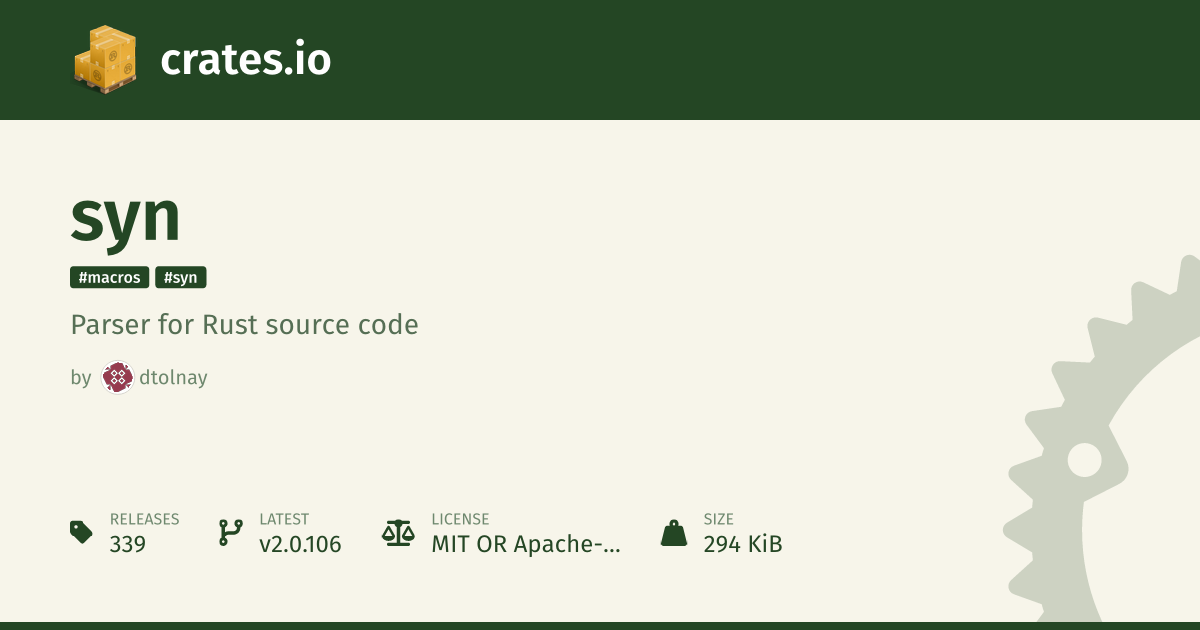The width and height of the screenshot is (1200, 630).
Task: Click the balance scale license icon
Action: (x=398, y=532)
